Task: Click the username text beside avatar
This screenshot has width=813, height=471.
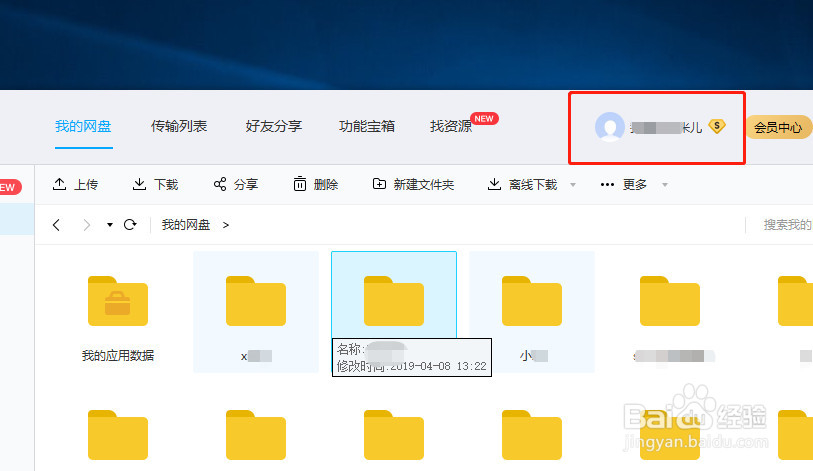Action: (x=666, y=128)
